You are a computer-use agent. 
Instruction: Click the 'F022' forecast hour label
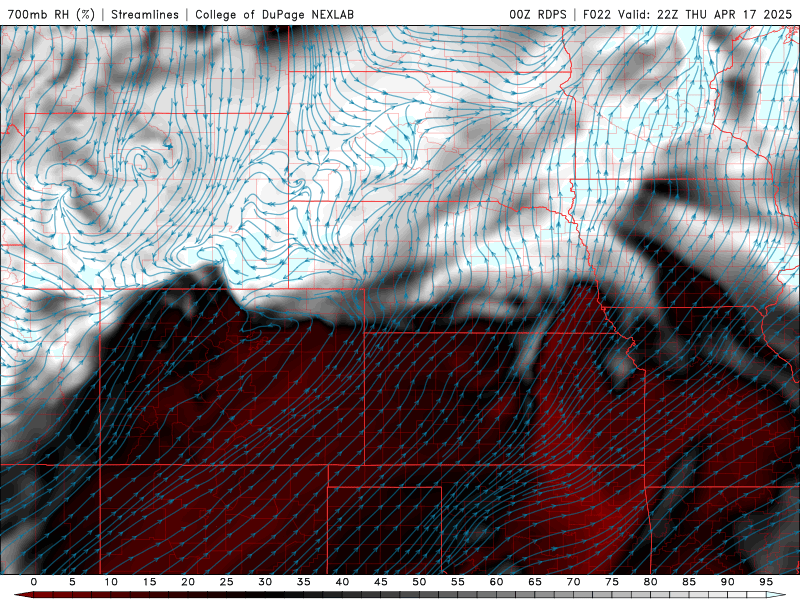click(597, 14)
